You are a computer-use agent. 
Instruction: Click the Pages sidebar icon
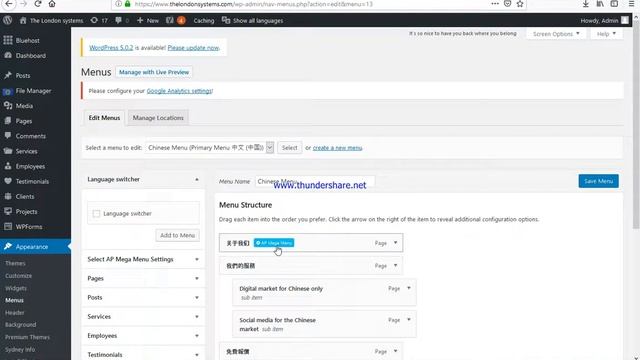tap(8, 121)
